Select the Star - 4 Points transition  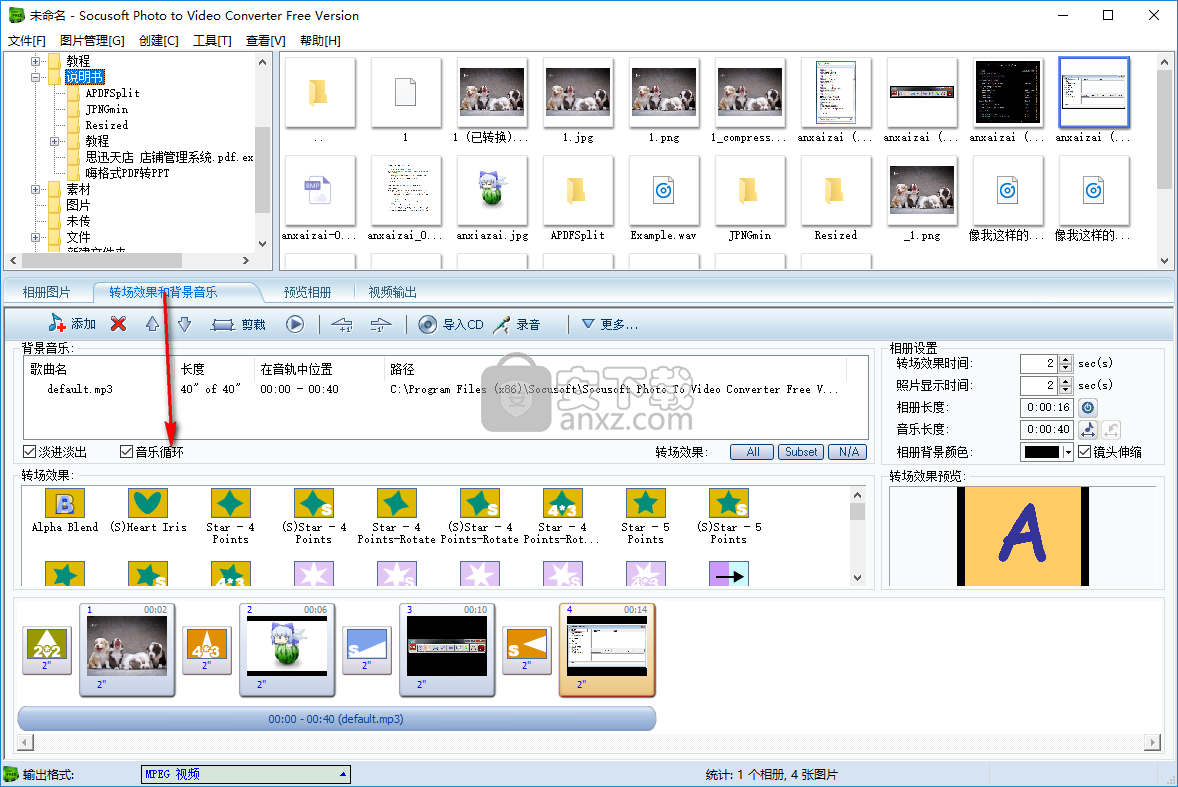click(231, 517)
